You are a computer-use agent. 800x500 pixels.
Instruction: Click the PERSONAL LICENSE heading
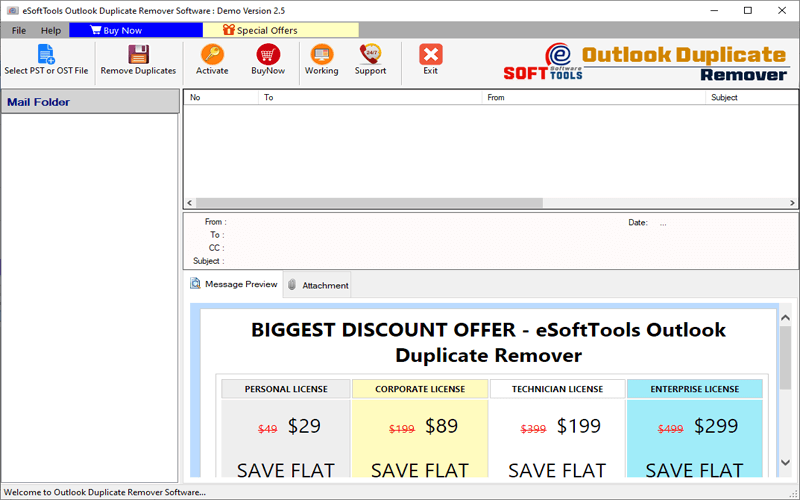(x=286, y=389)
